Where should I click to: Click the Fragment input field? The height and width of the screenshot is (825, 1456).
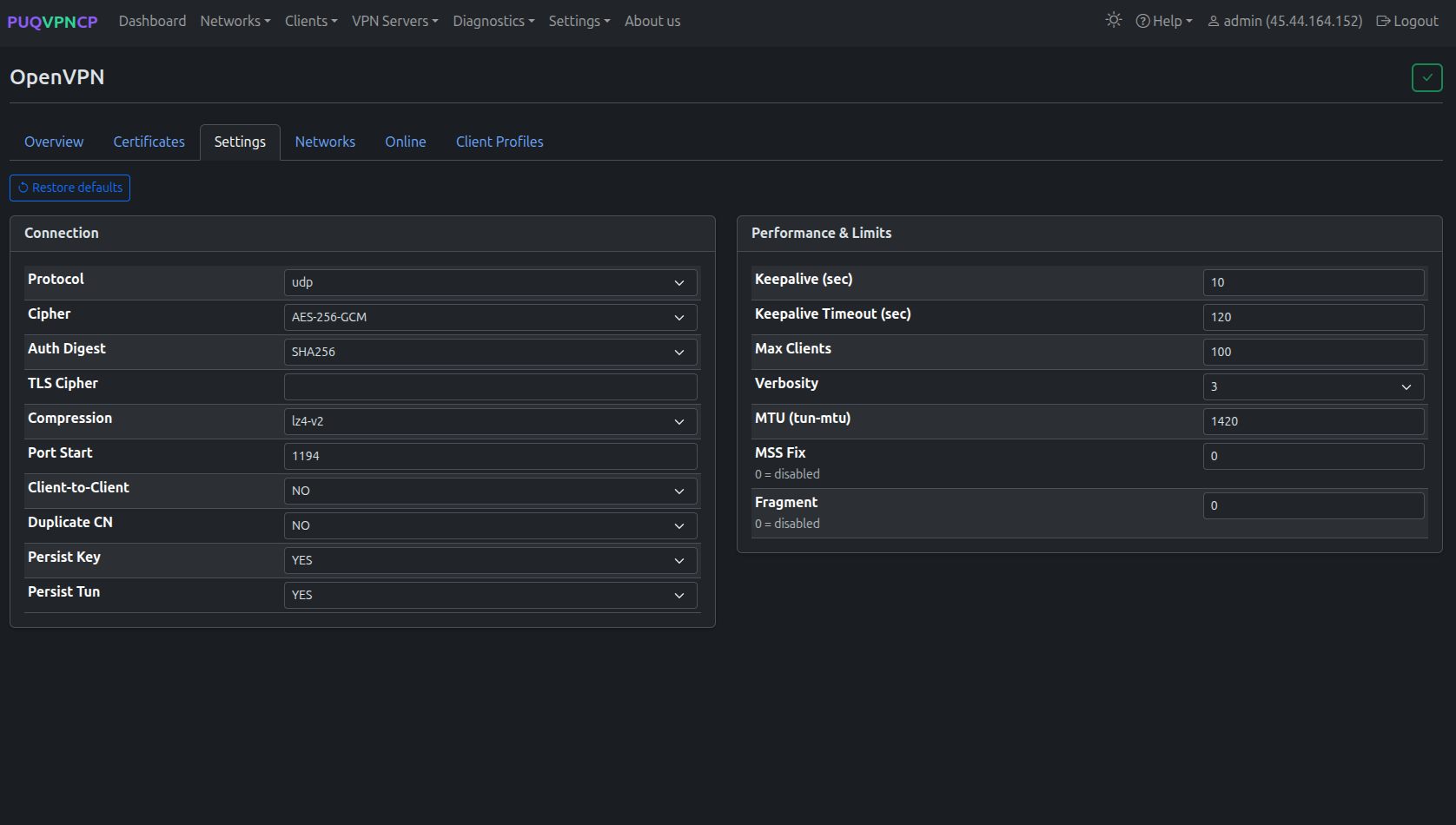click(1314, 505)
